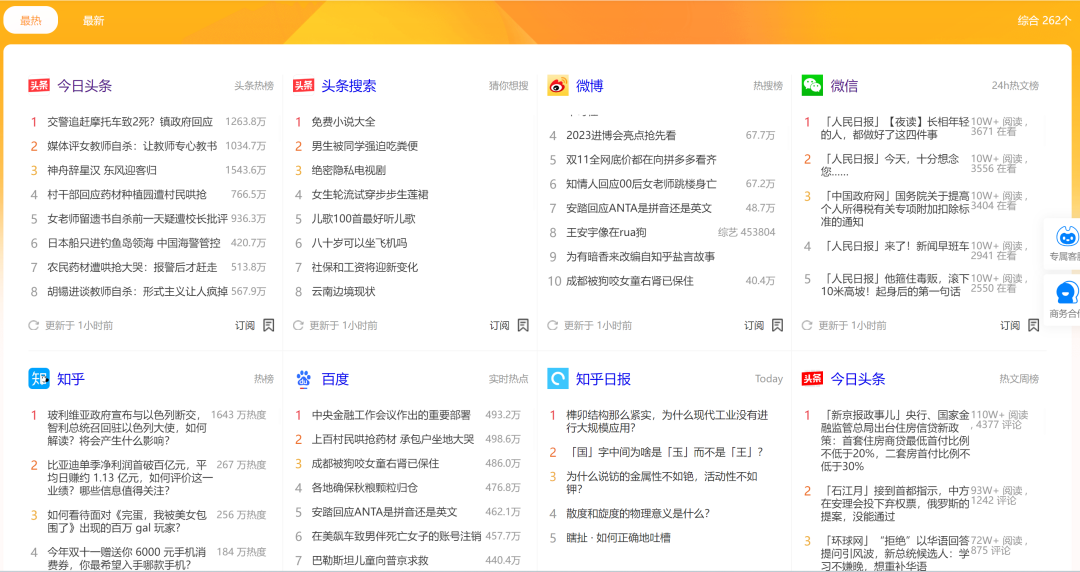Open 上百村民哄抢药材 承包户坐地大哭
Viewport: 1080px width, 572px height.
393,439
